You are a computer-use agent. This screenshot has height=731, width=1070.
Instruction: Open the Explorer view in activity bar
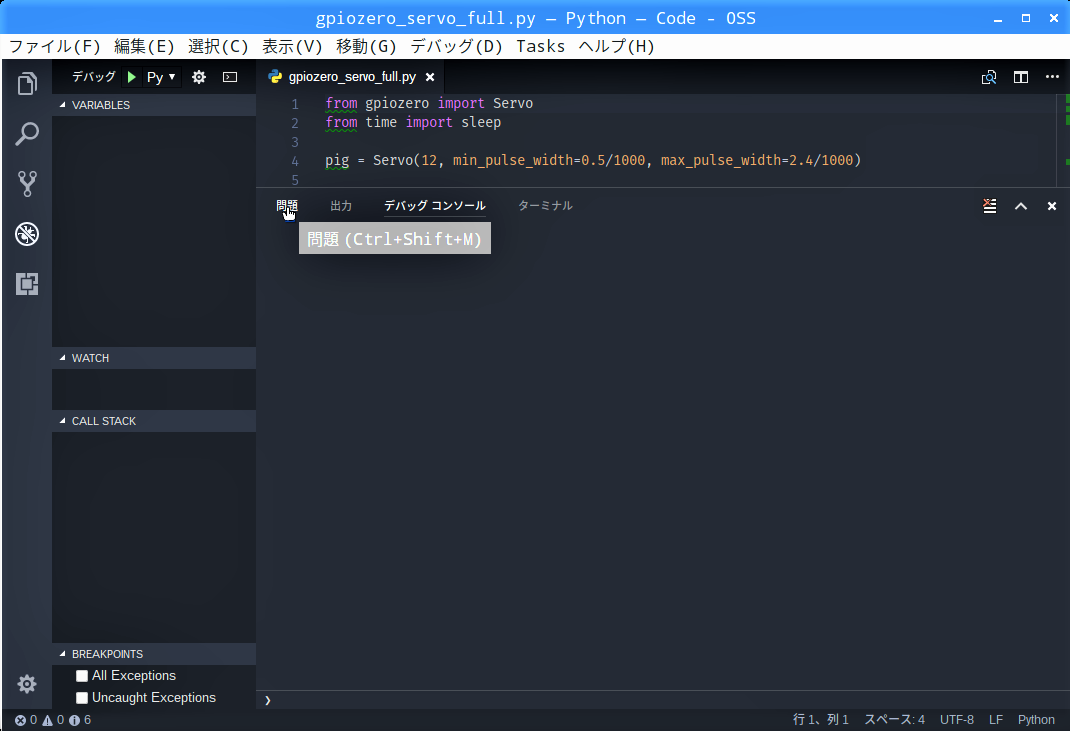click(27, 84)
